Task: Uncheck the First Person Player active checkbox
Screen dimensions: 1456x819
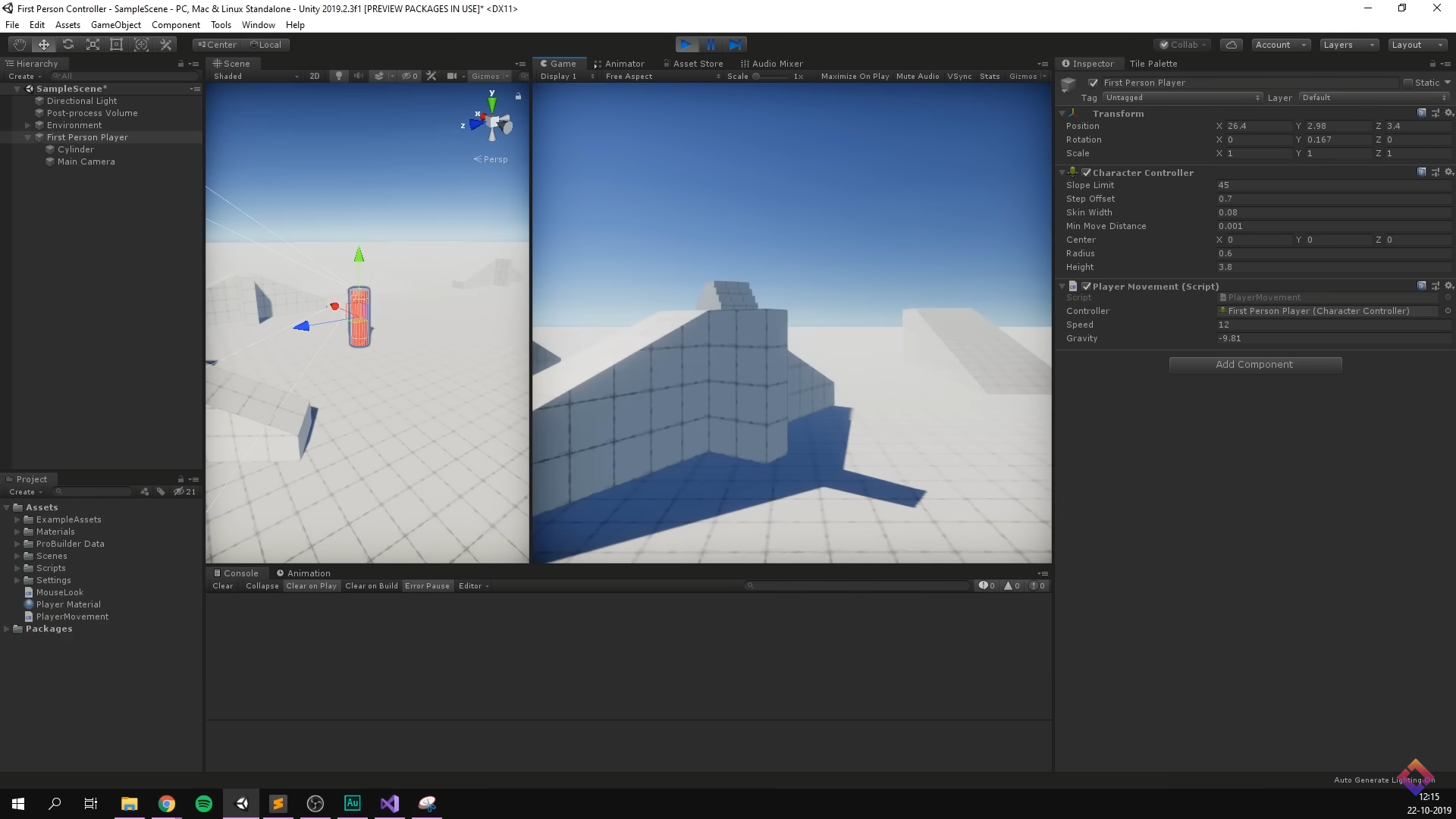Action: 1093,83
